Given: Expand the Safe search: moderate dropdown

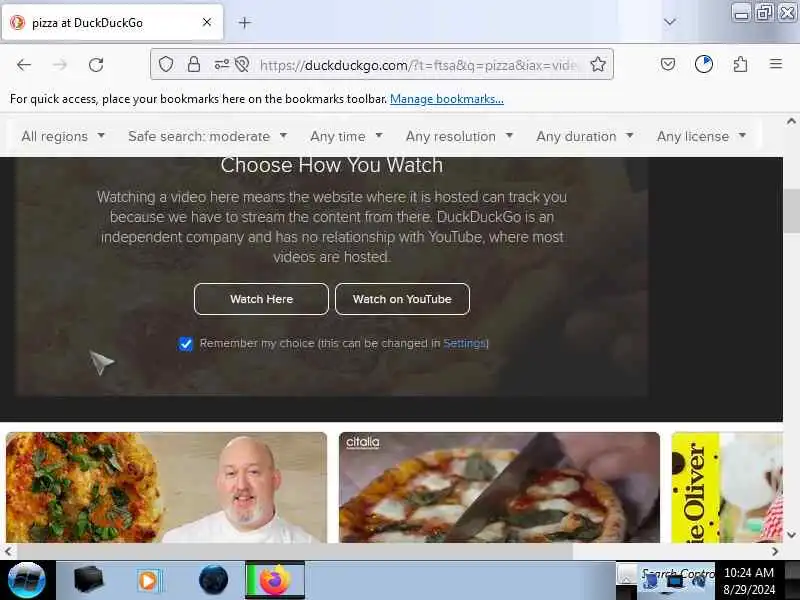Looking at the screenshot, I should click(x=208, y=136).
